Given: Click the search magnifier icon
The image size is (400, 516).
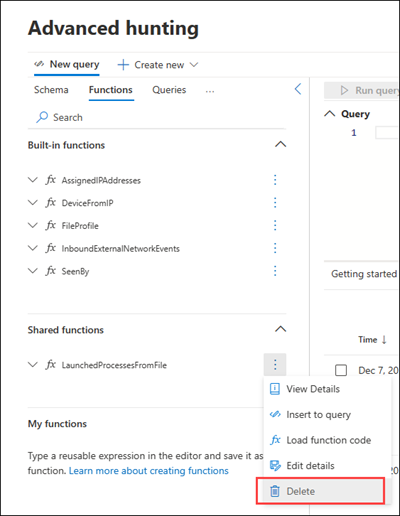Looking at the screenshot, I should 42,117.
